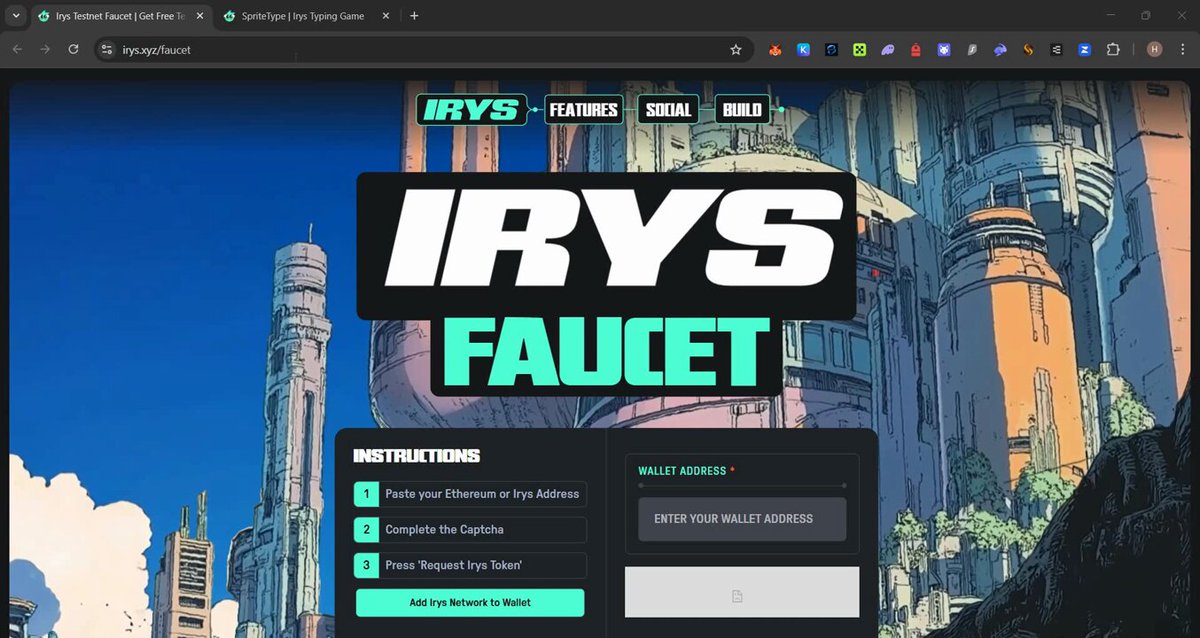Click the INSTRUCTIONS heading
This screenshot has width=1200, height=638.
pos(417,456)
